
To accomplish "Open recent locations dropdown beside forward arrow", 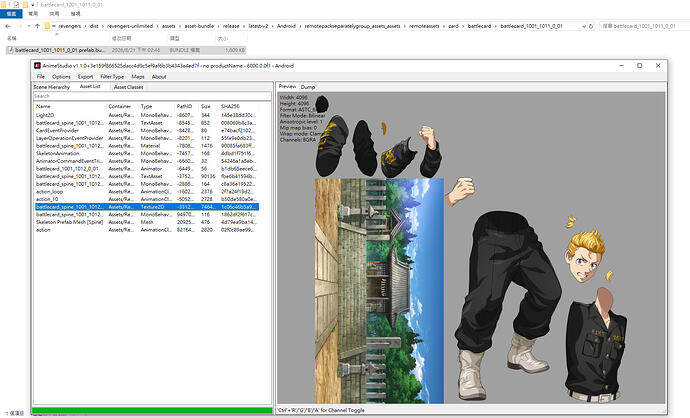I will 29,26.
